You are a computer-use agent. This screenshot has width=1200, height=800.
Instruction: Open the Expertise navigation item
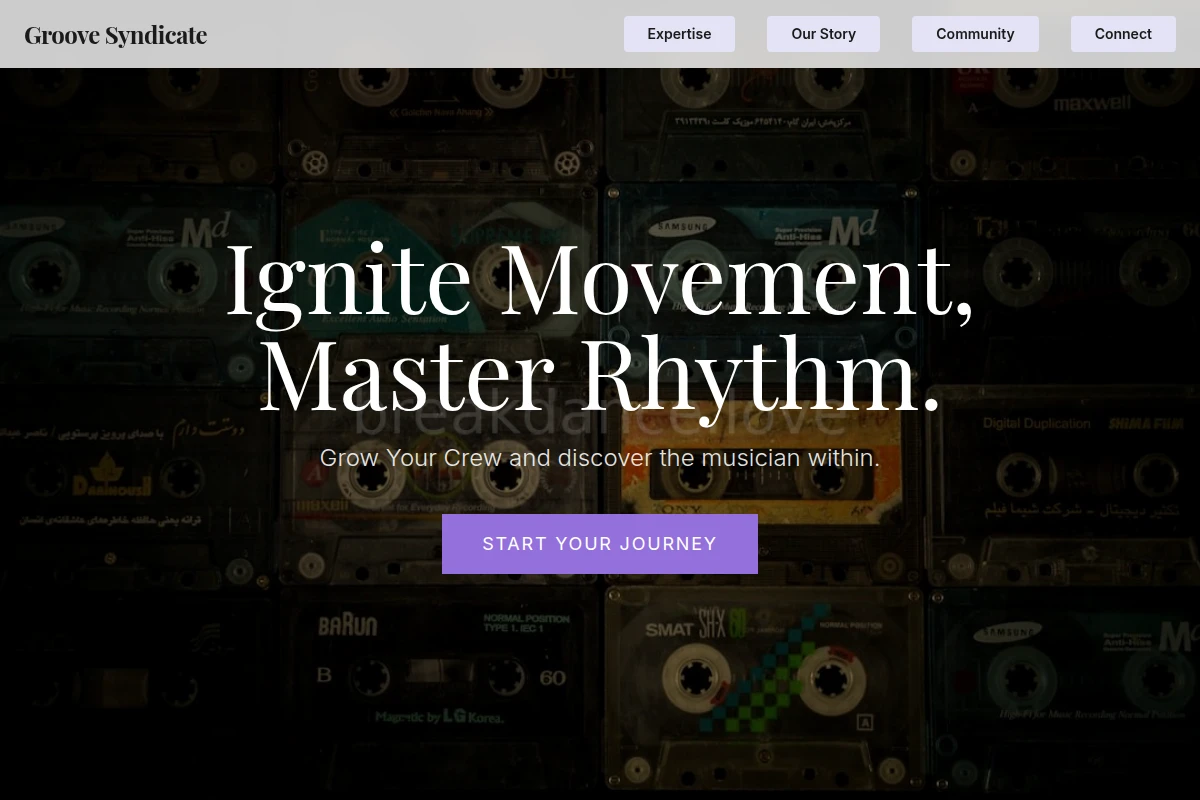(679, 34)
